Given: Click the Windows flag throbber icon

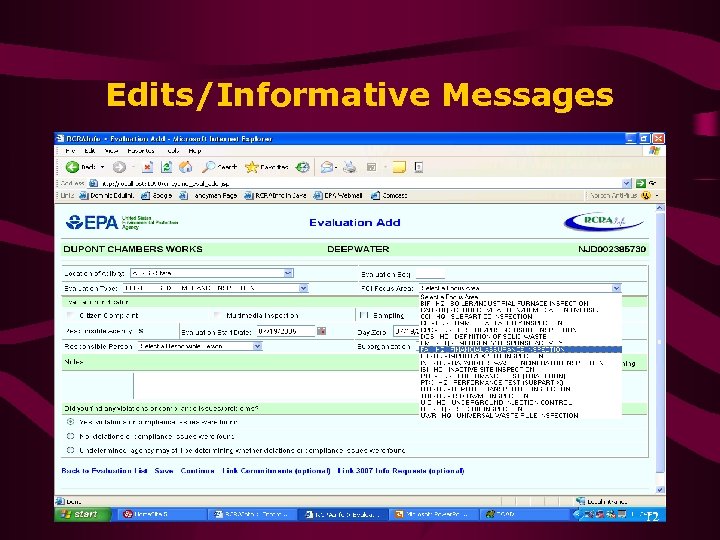Looking at the screenshot, I should click(x=655, y=151).
